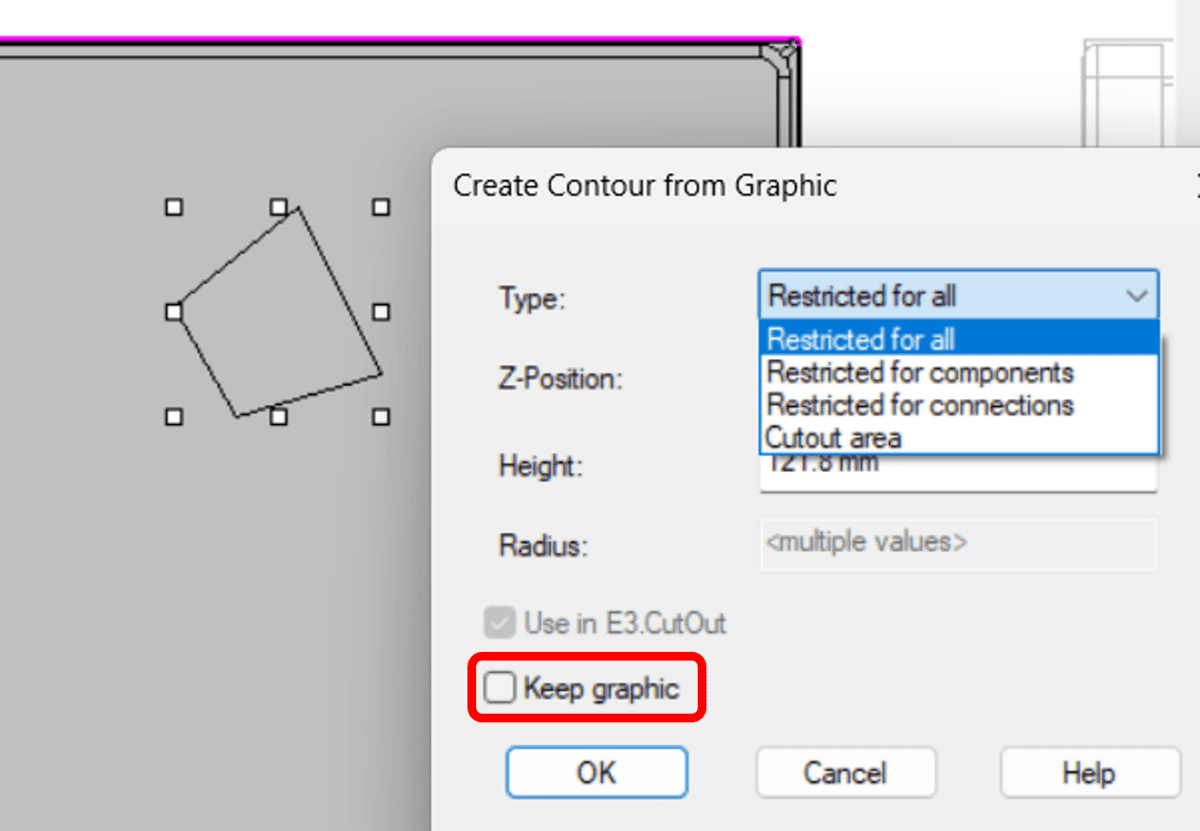Image resolution: width=1200 pixels, height=831 pixels.
Task: Select "Cutout area" as the contour type
Action: 834,438
